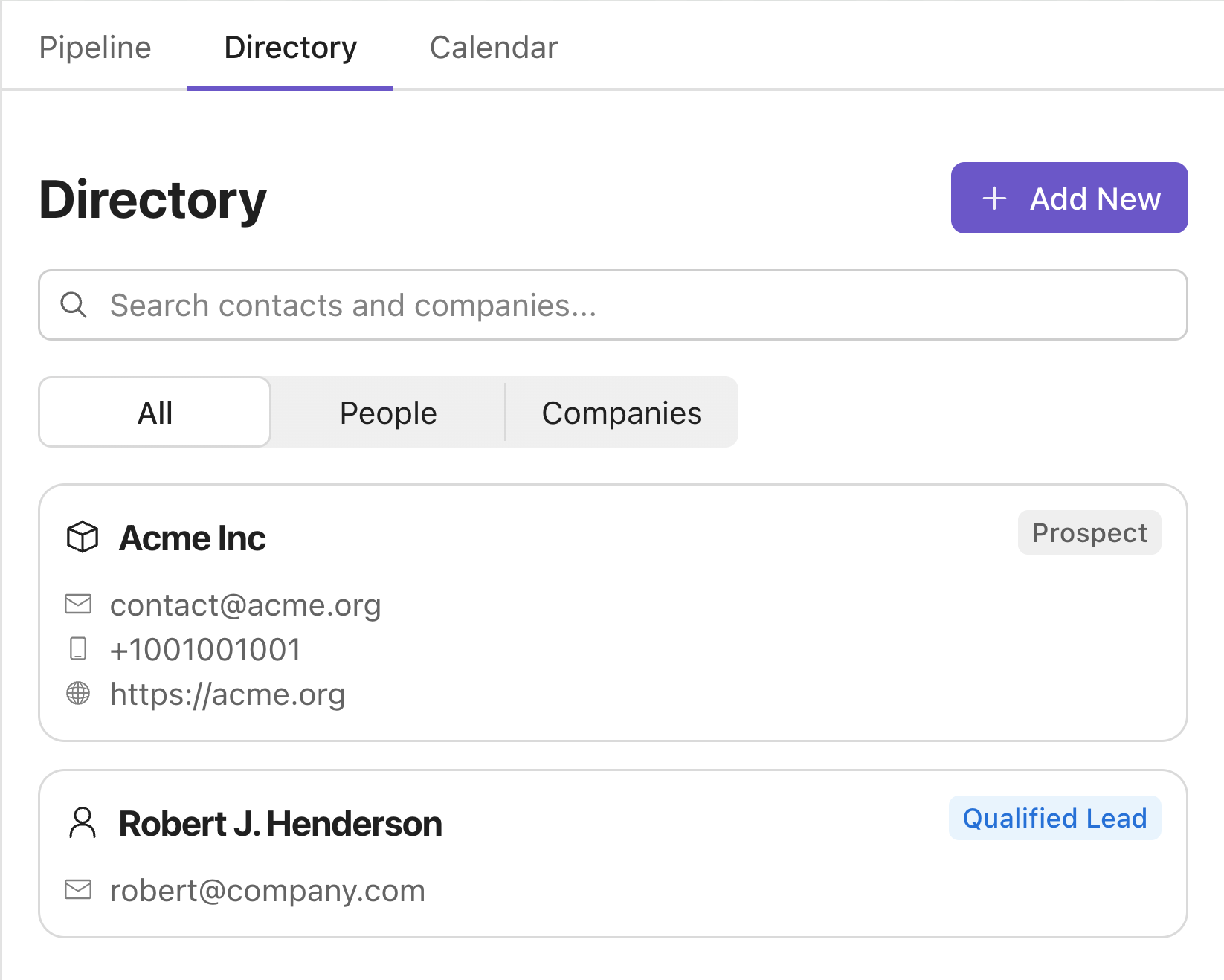Select the All filter segment
The image size is (1224, 980).
pyautogui.click(x=155, y=413)
